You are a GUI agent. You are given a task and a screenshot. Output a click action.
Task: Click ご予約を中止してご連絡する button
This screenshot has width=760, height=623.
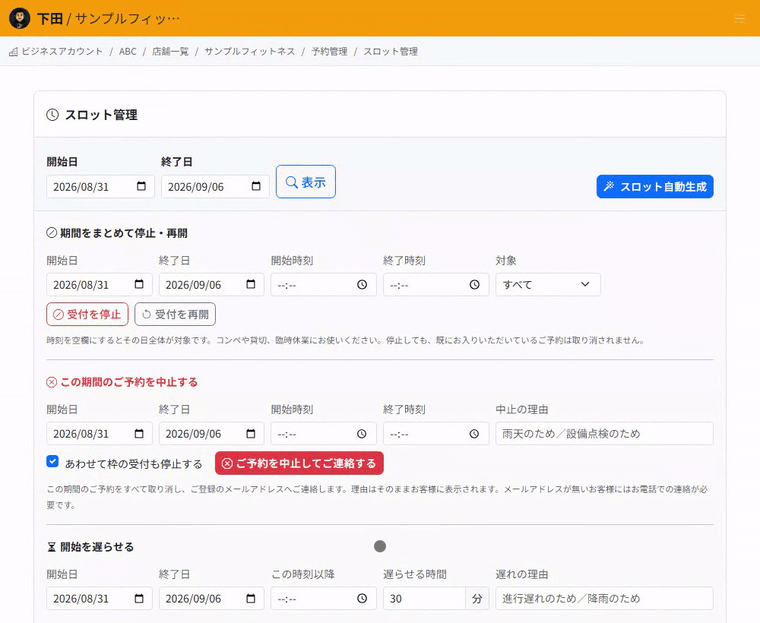coord(300,463)
